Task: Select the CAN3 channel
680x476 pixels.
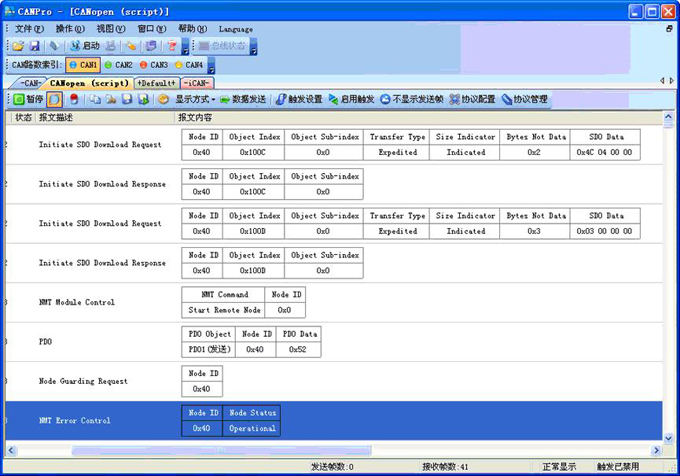Action: point(153,65)
